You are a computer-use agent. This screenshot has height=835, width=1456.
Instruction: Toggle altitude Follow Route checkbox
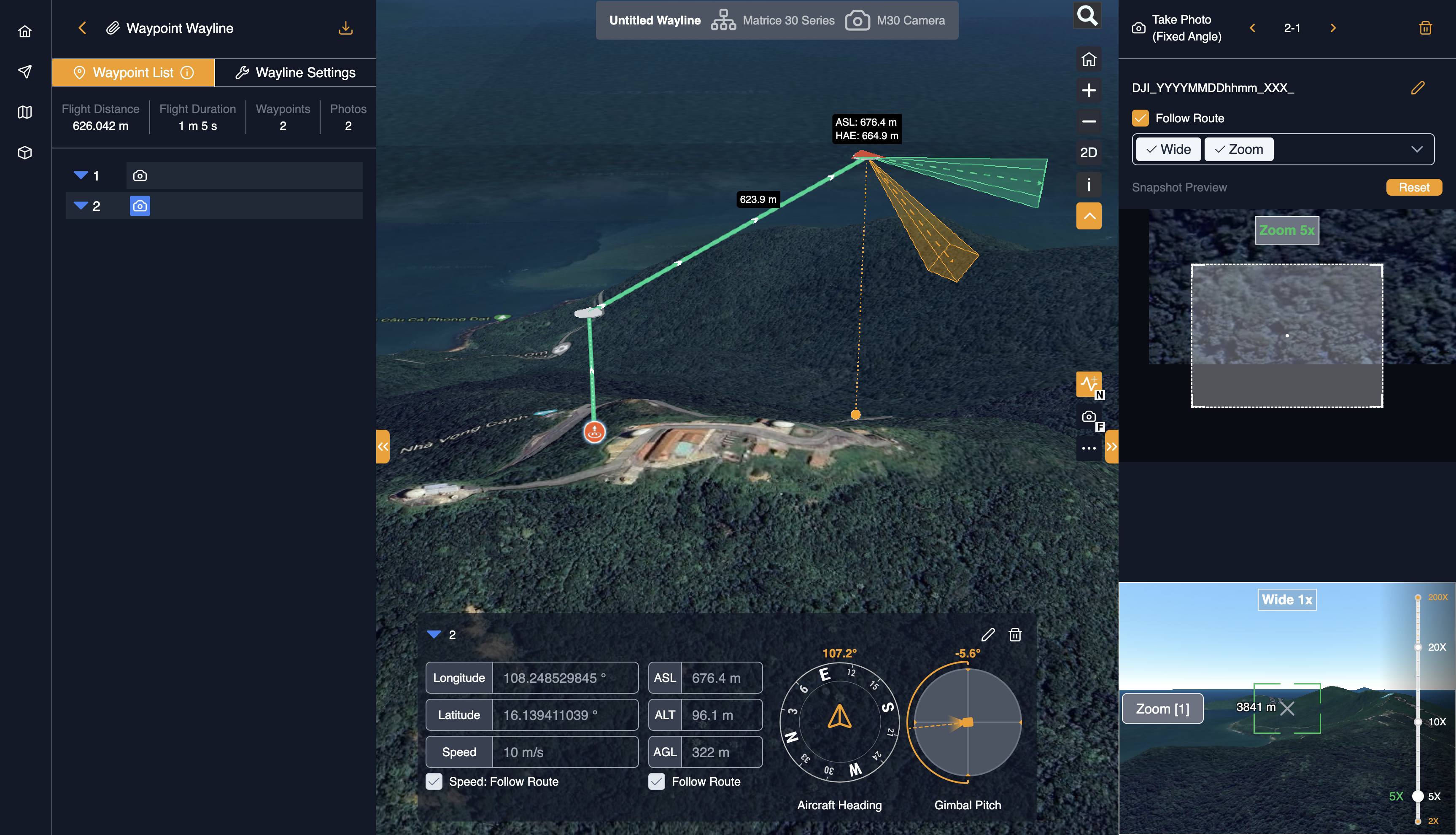pyautogui.click(x=657, y=781)
